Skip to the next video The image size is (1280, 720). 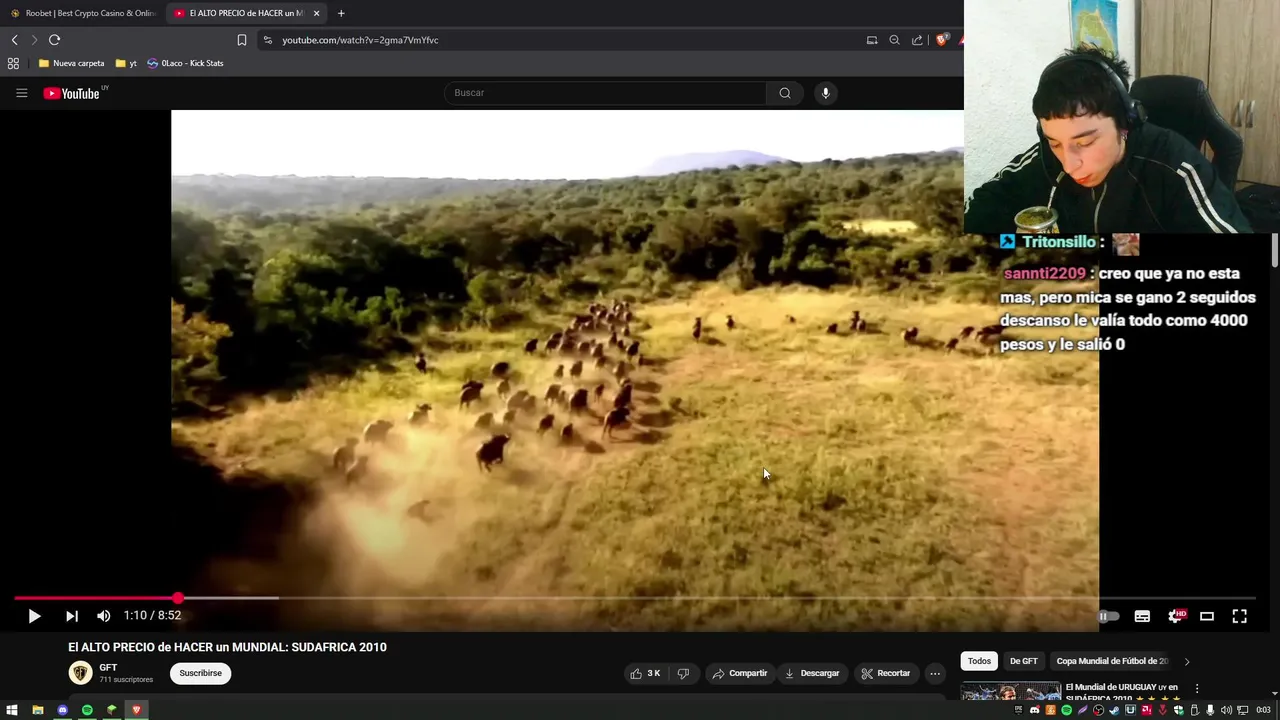[71, 616]
